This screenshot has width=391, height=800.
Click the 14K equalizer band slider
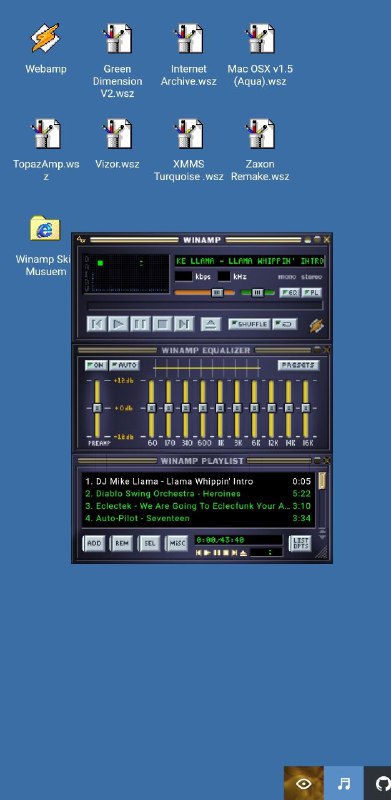(x=289, y=408)
